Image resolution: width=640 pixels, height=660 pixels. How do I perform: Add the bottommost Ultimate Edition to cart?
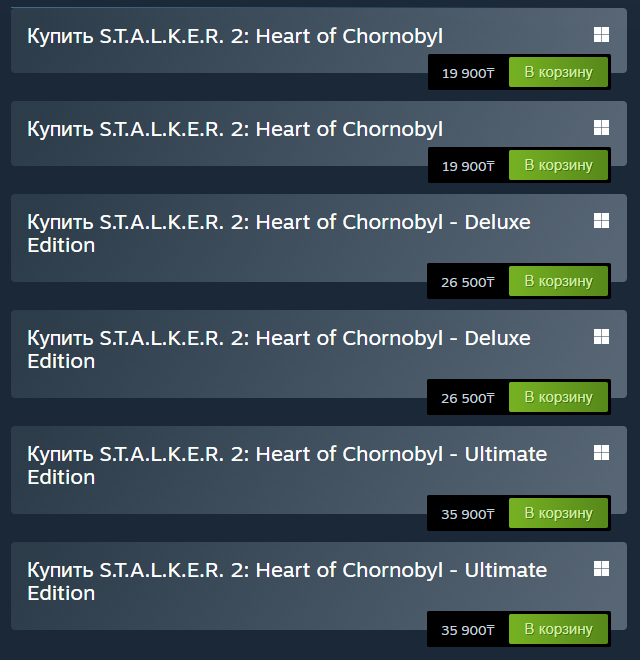[x=558, y=629]
